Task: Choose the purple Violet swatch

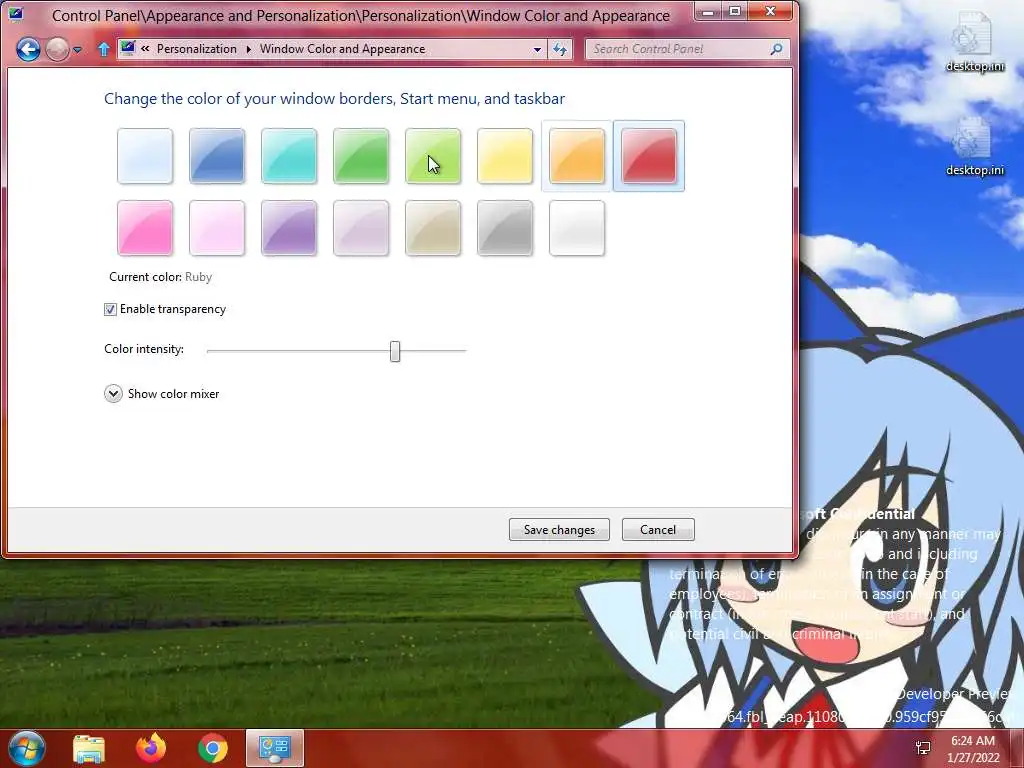Action: click(x=289, y=228)
